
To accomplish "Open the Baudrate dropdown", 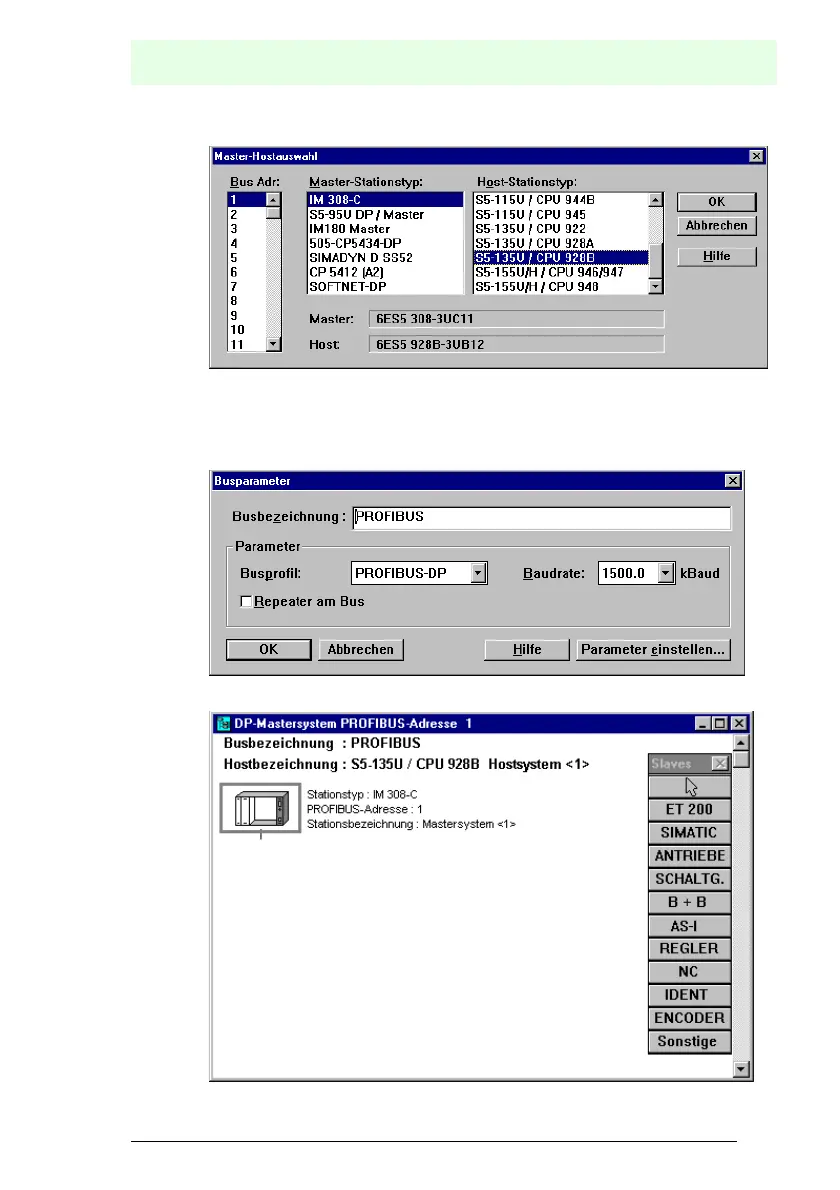I will [665, 573].
